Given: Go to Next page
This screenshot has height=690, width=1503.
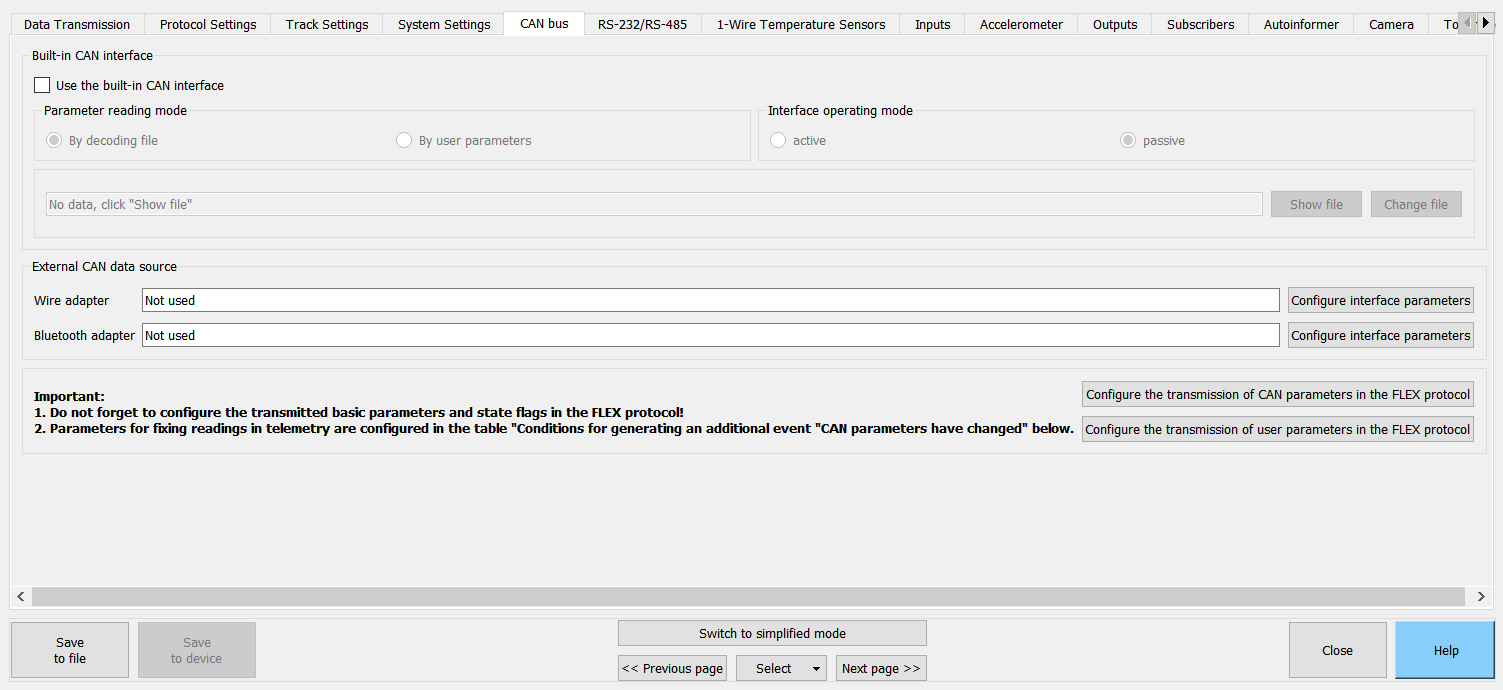Looking at the screenshot, I should (x=881, y=668).
